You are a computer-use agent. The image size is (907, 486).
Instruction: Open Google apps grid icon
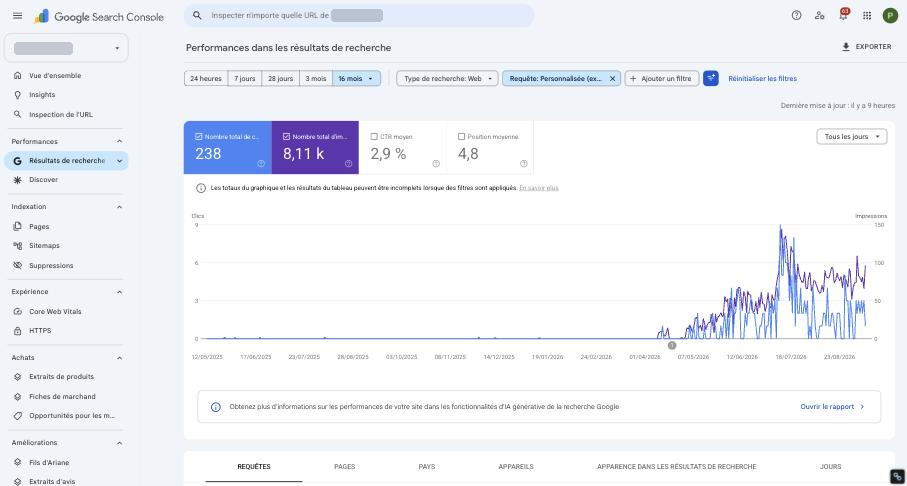point(867,16)
